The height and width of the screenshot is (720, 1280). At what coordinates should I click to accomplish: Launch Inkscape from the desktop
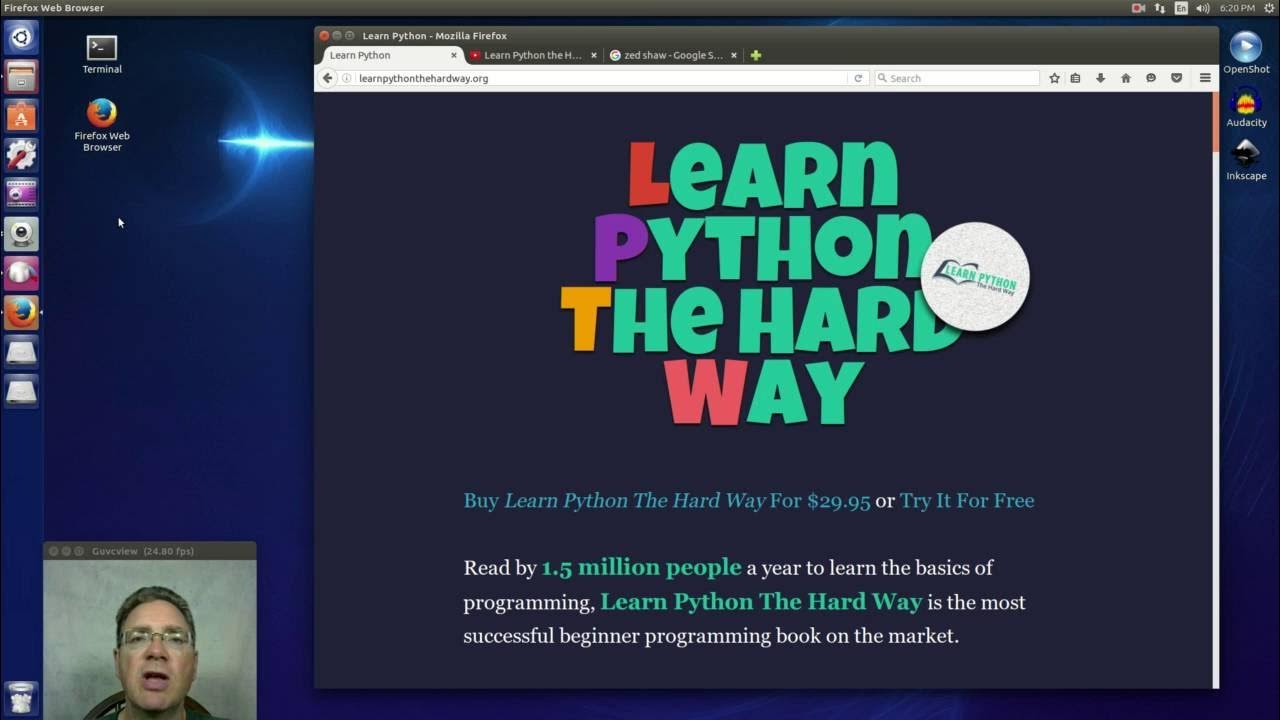pos(1246,160)
